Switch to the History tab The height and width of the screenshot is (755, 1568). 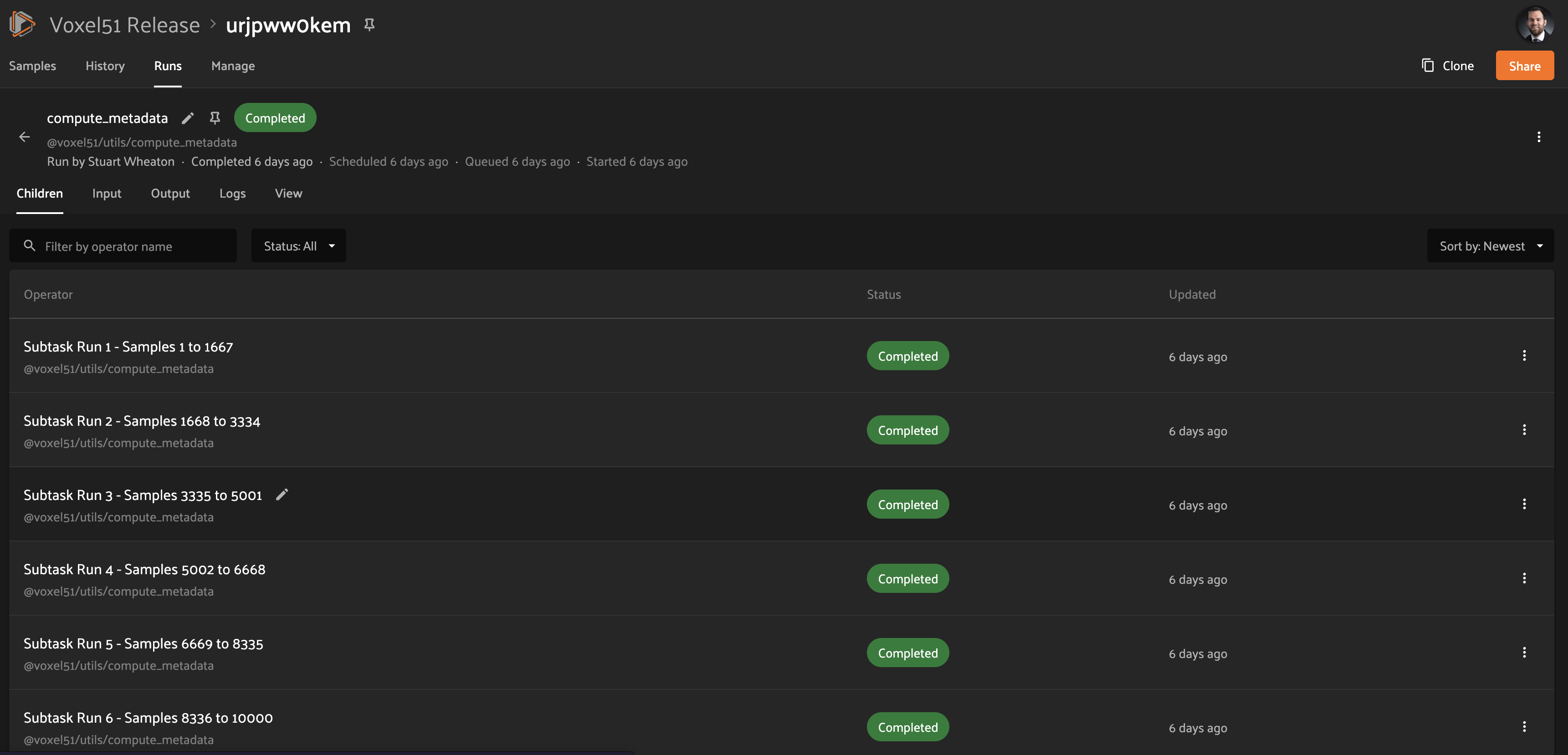pyautogui.click(x=105, y=66)
